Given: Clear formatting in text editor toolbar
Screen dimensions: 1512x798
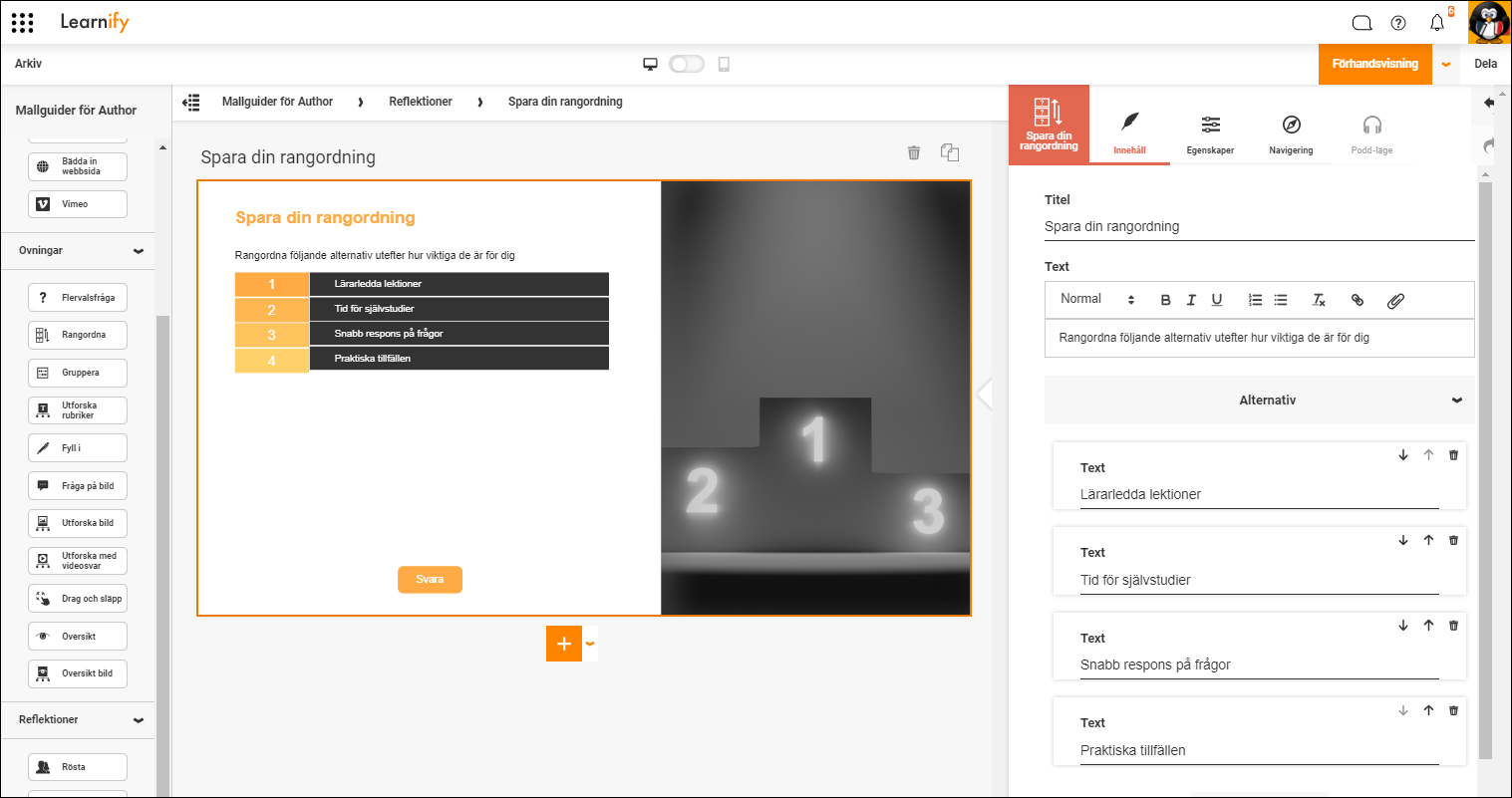Looking at the screenshot, I should [1319, 300].
